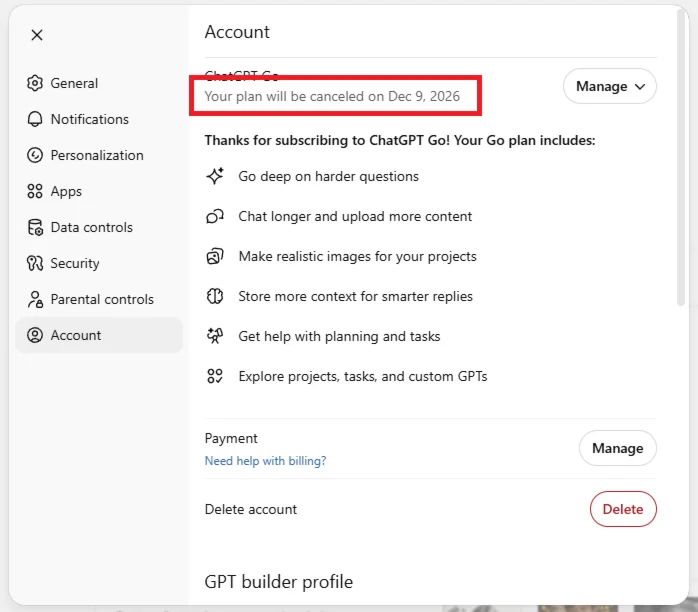Screen dimensions: 698x612
Task: Open the Security settings section
Action: [x=75, y=263]
